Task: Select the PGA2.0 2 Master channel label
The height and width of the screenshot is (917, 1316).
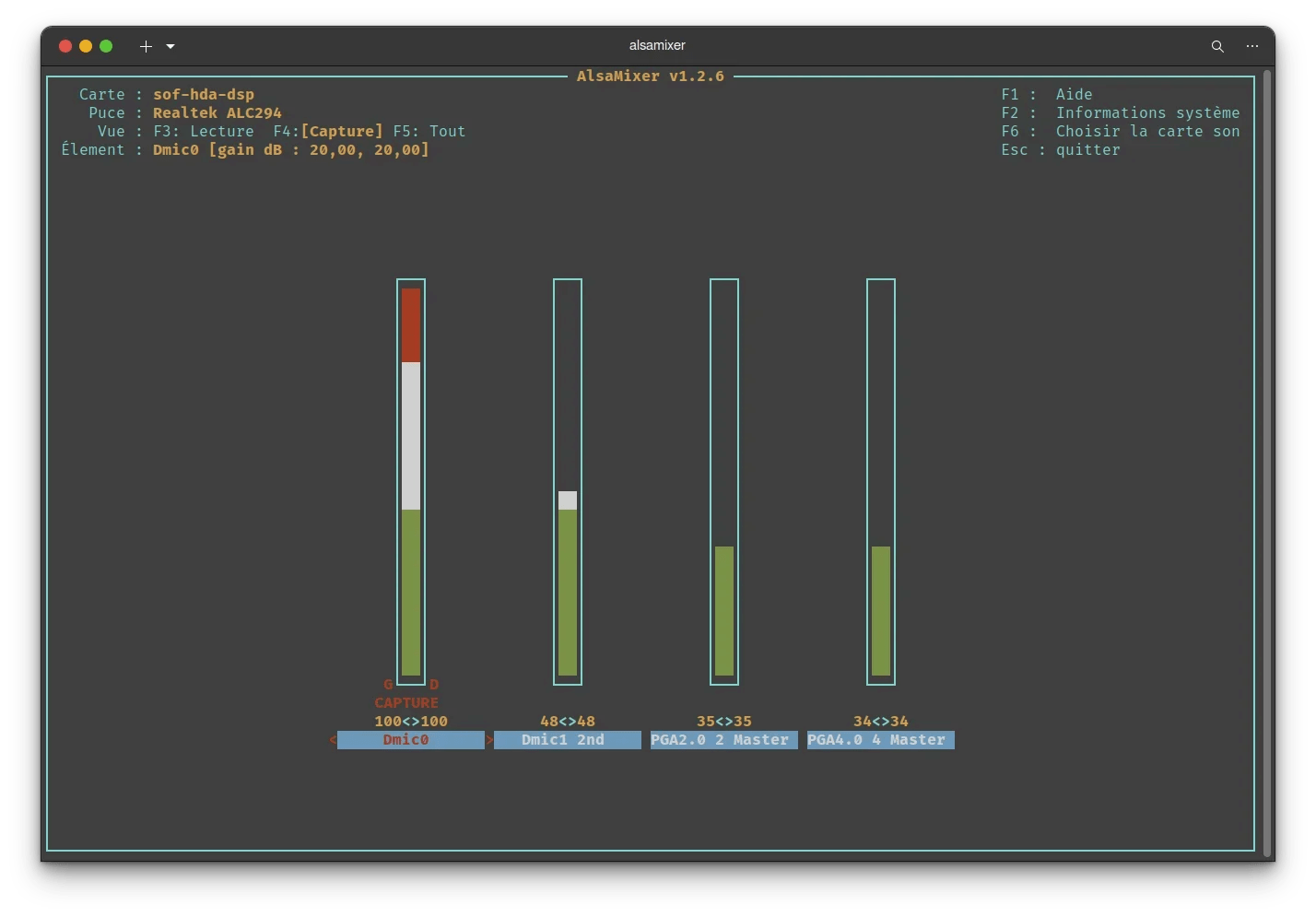Action: pos(724,740)
